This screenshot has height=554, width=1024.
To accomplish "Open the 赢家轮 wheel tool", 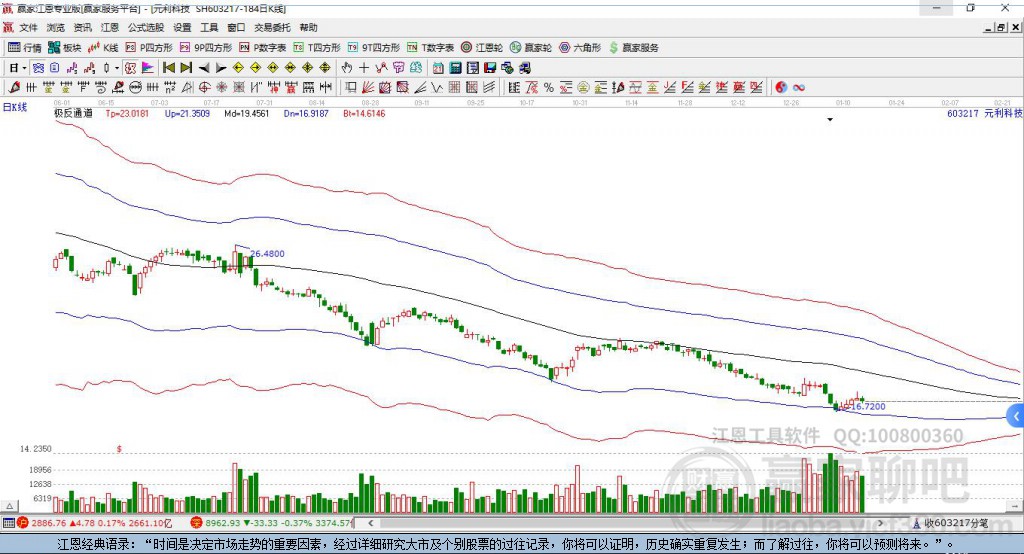I will click(531, 48).
